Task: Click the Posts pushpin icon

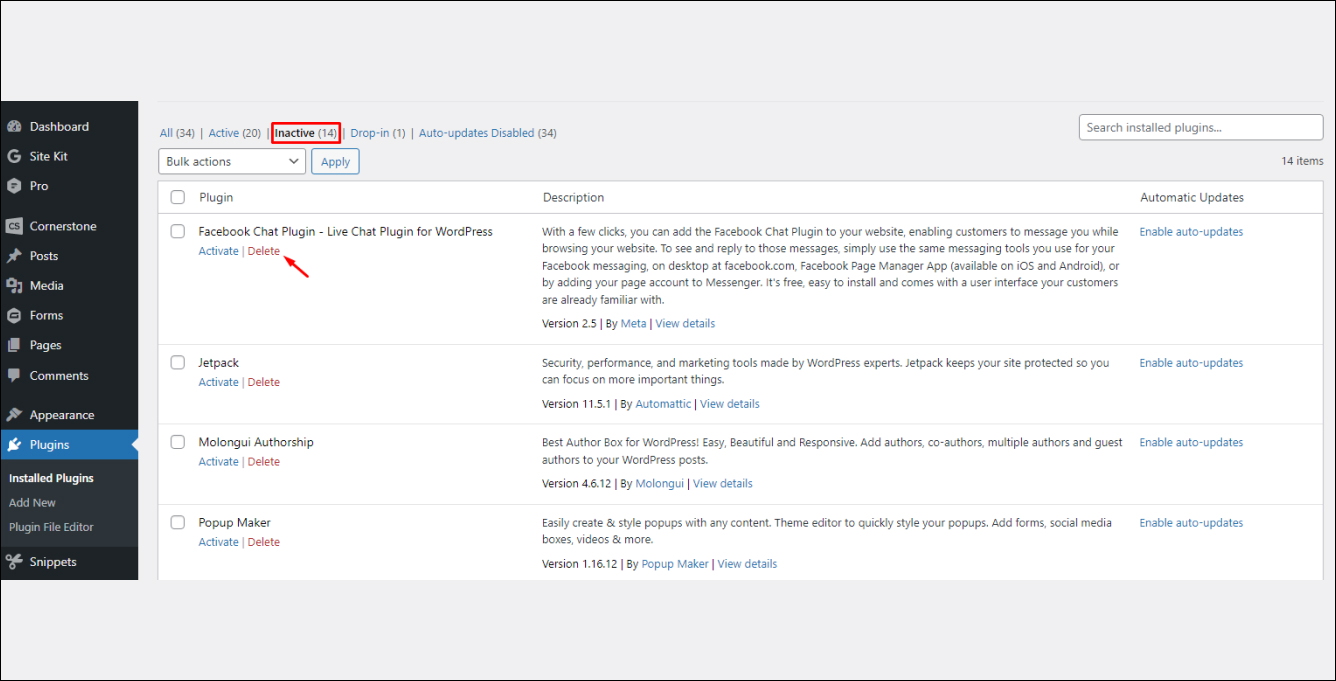Action: click(x=14, y=256)
